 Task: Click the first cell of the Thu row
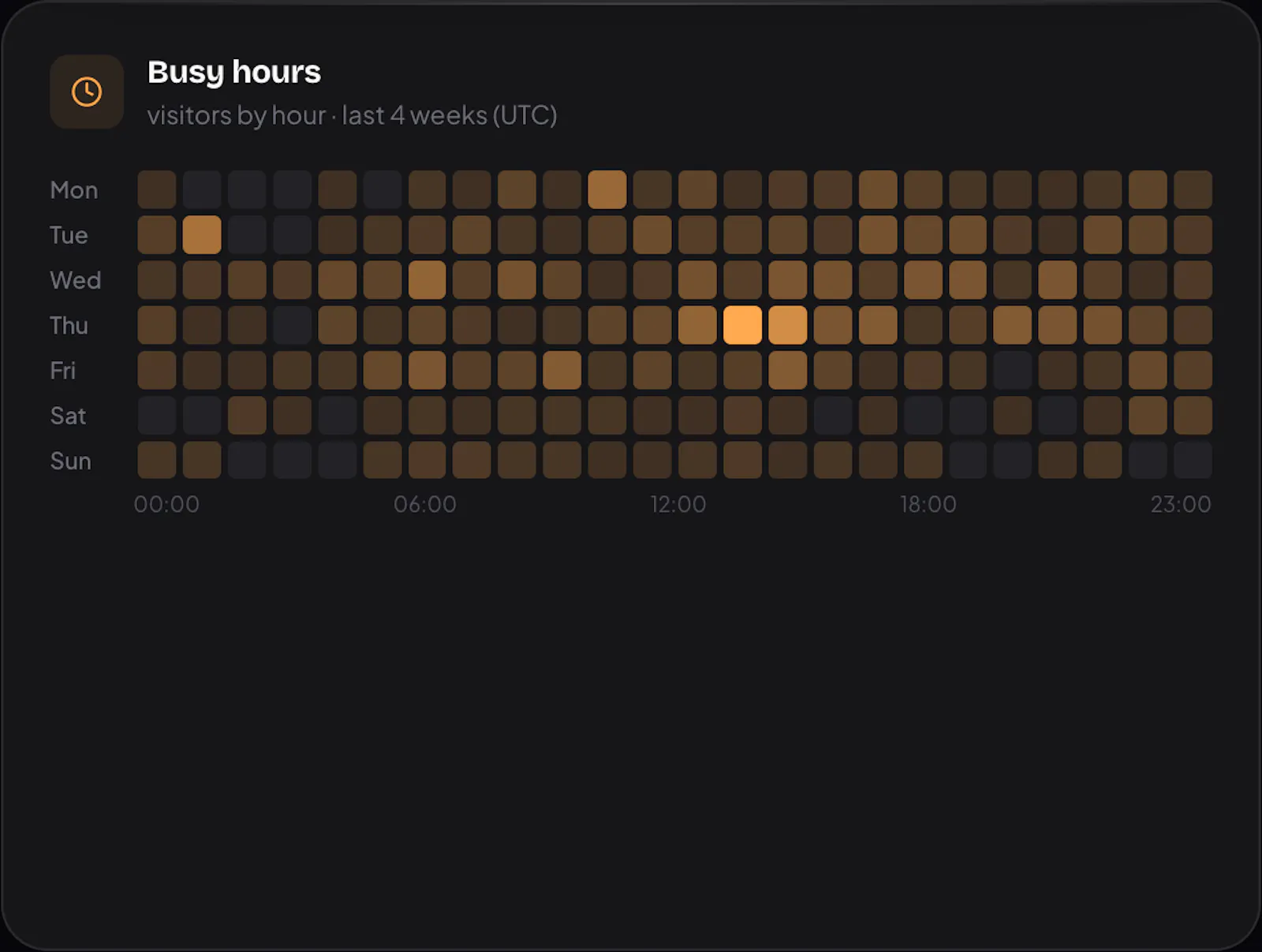coord(157,325)
